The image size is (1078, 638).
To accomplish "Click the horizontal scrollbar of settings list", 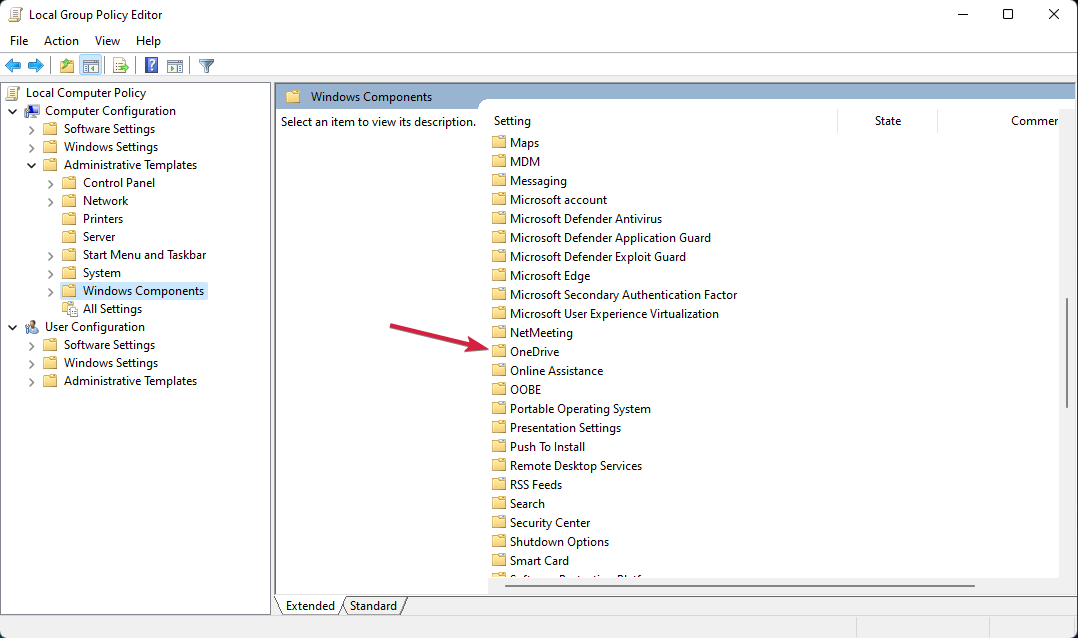I will pos(740,586).
